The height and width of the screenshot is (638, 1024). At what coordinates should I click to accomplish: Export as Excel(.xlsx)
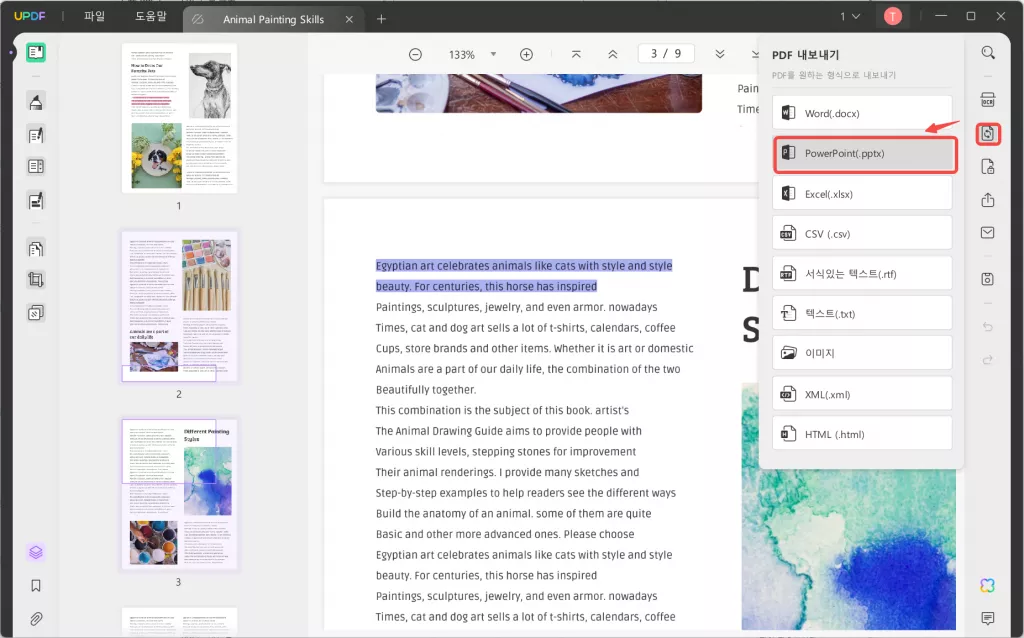click(862, 194)
